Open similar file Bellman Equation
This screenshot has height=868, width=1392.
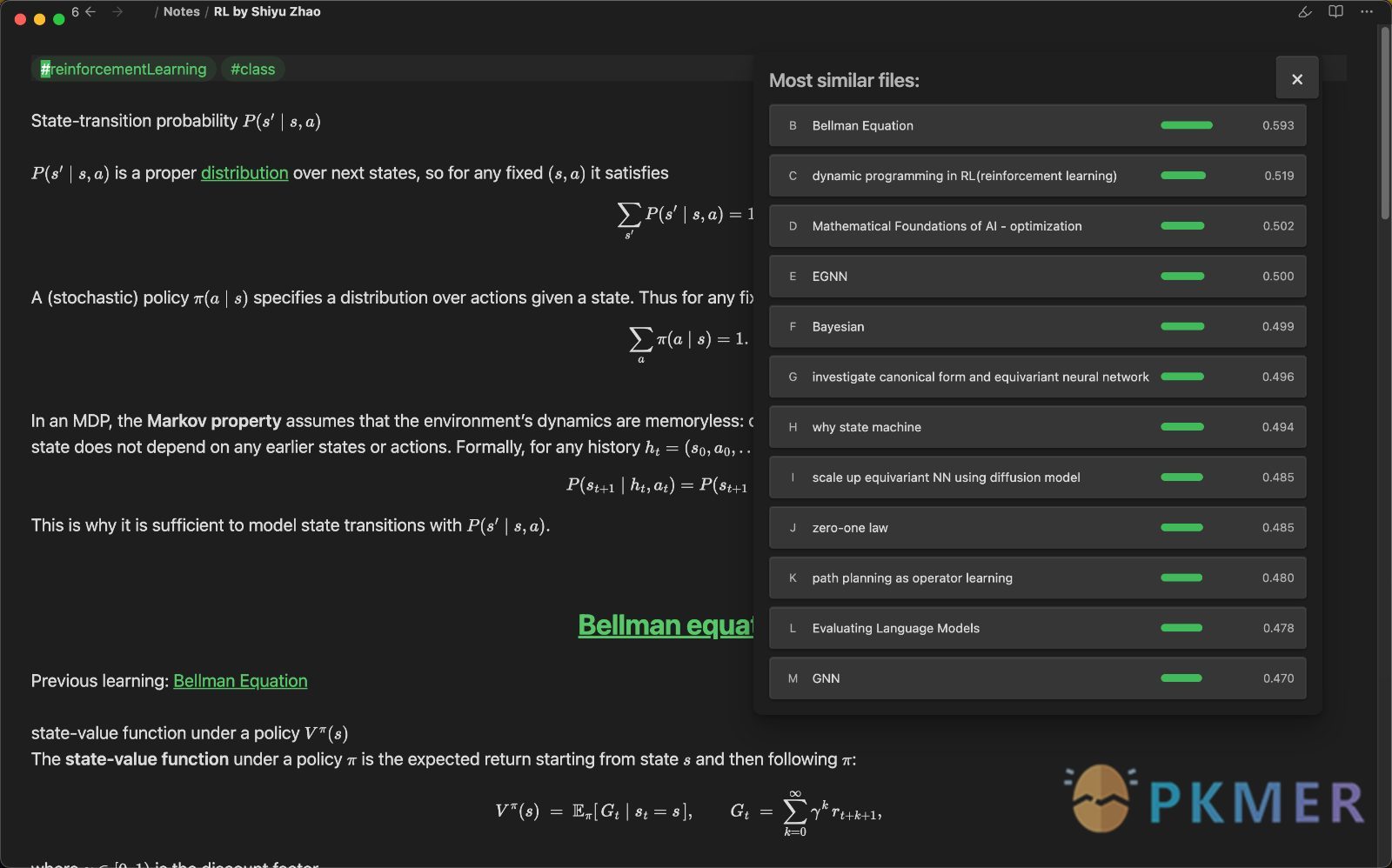1037,125
